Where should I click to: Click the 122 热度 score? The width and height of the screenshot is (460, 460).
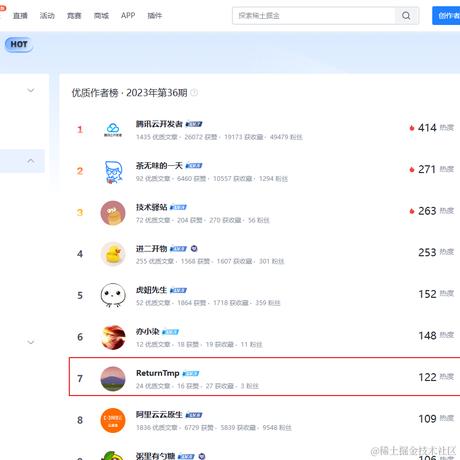pyautogui.click(x=436, y=377)
